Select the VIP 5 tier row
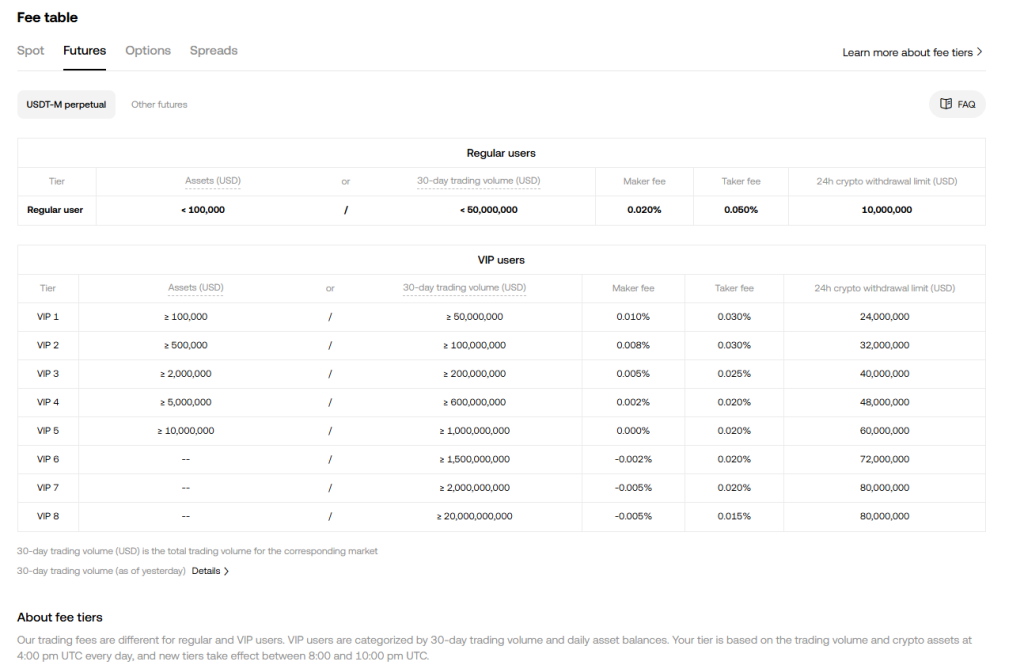 pyautogui.click(x=48, y=431)
